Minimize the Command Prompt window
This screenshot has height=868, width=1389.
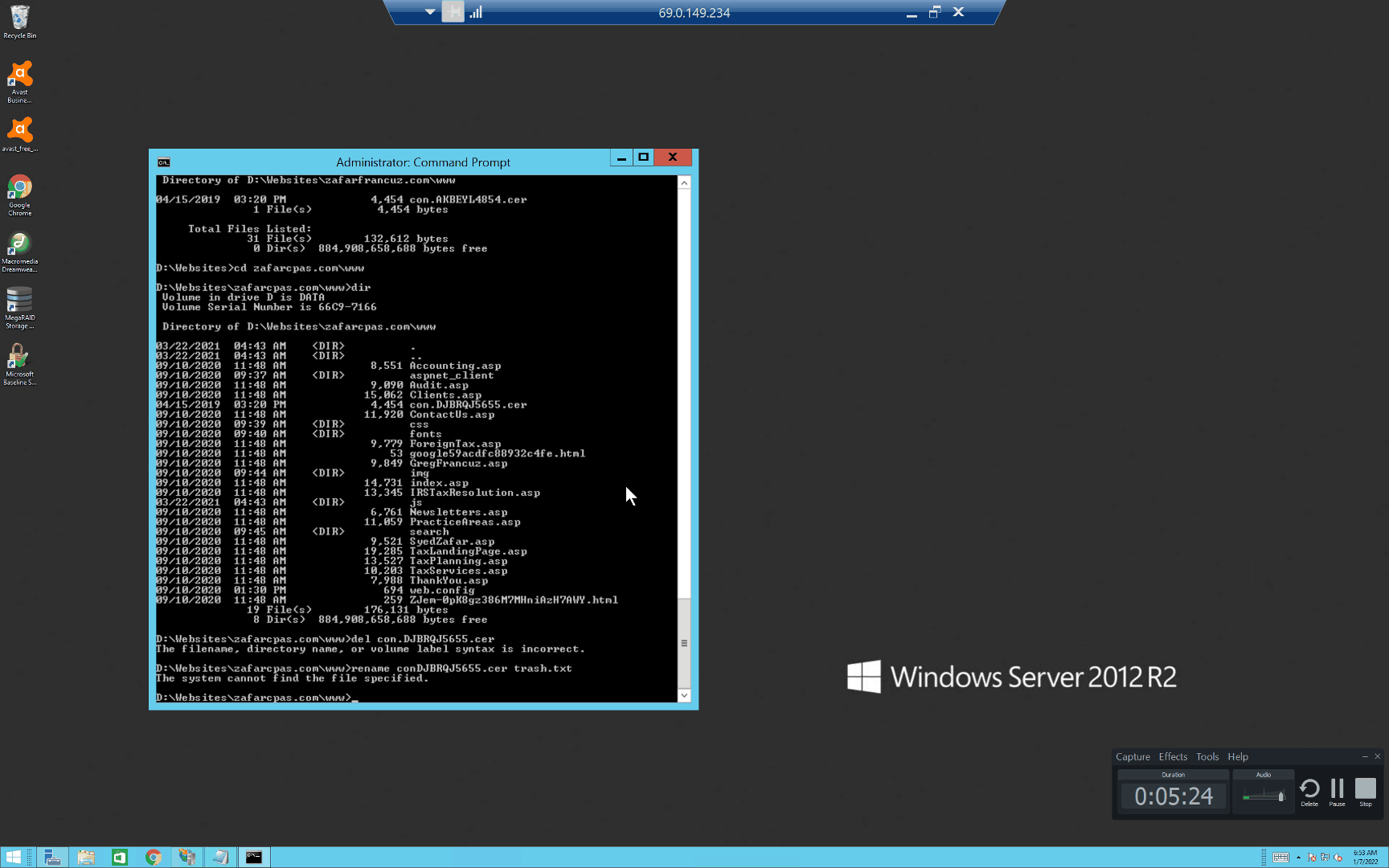click(x=621, y=158)
